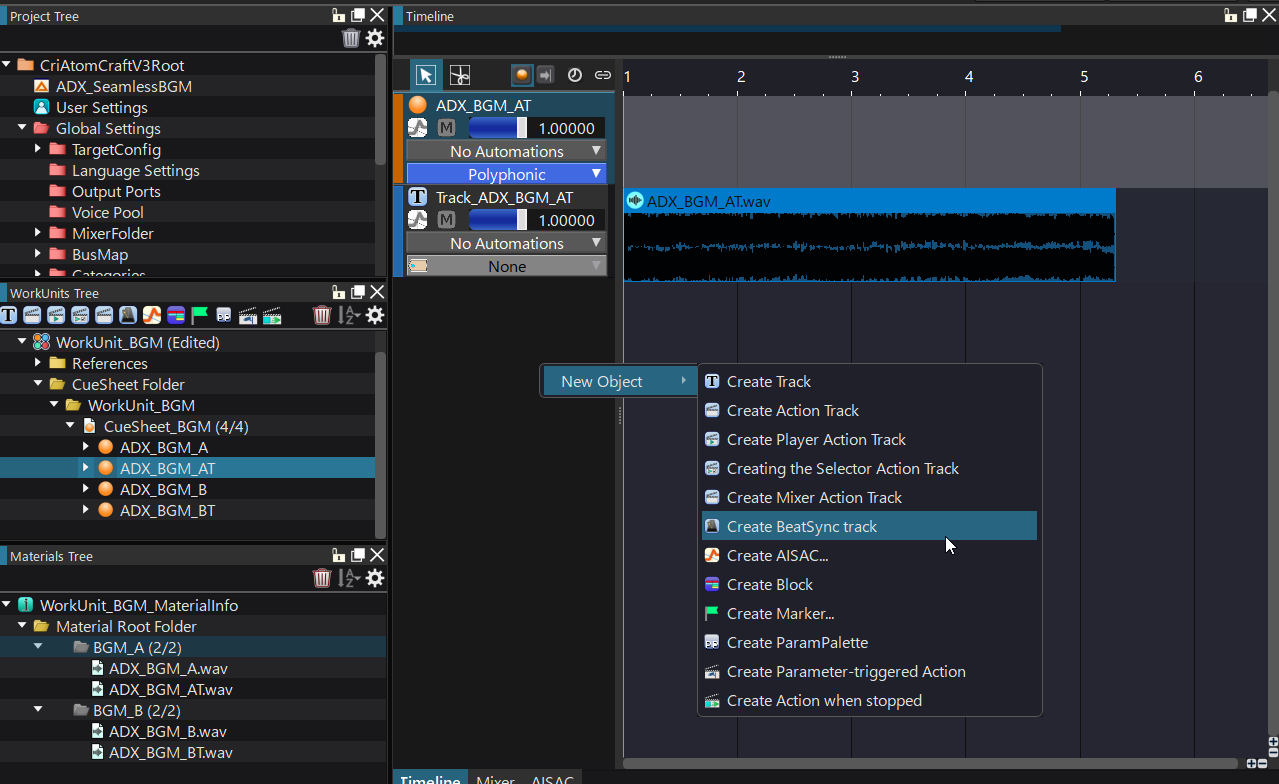The image size is (1279, 784).
Task: Open the Polyphonic dropdown
Action: [506, 174]
